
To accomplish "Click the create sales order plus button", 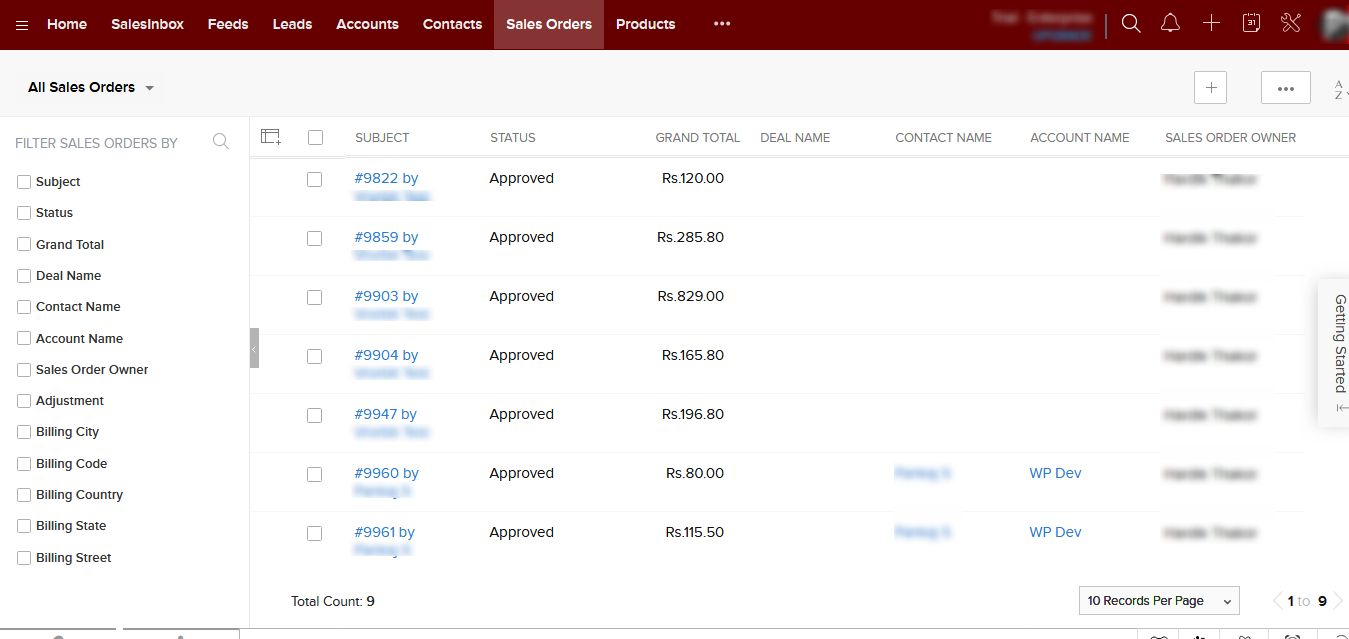I will (x=1211, y=87).
